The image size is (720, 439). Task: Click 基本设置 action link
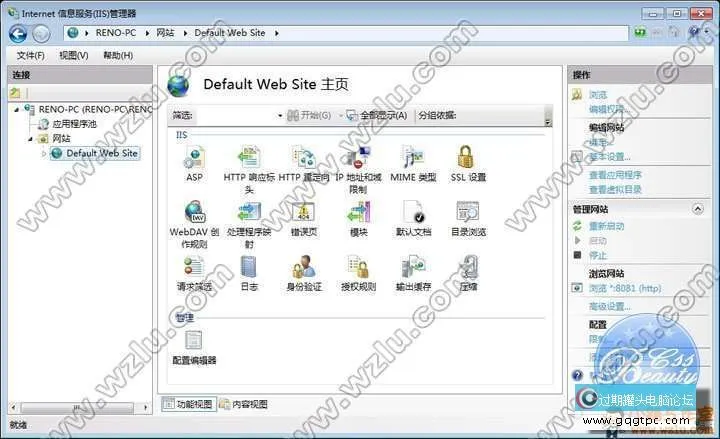610,157
